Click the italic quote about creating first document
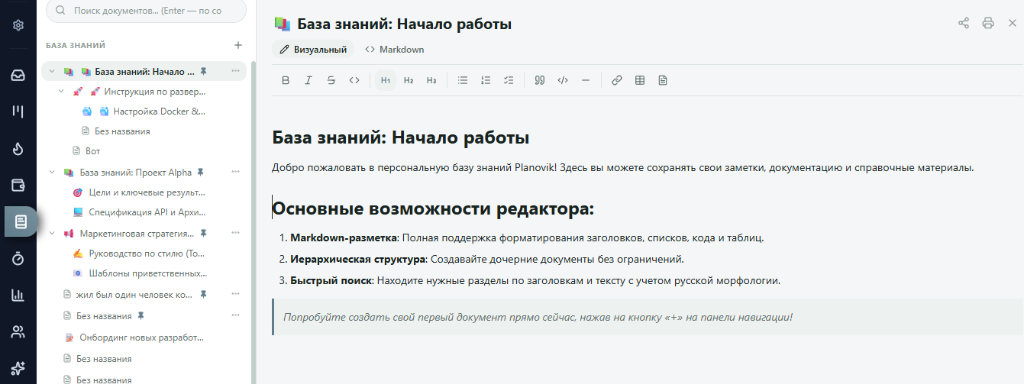This screenshot has width=1024, height=384. (538, 317)
